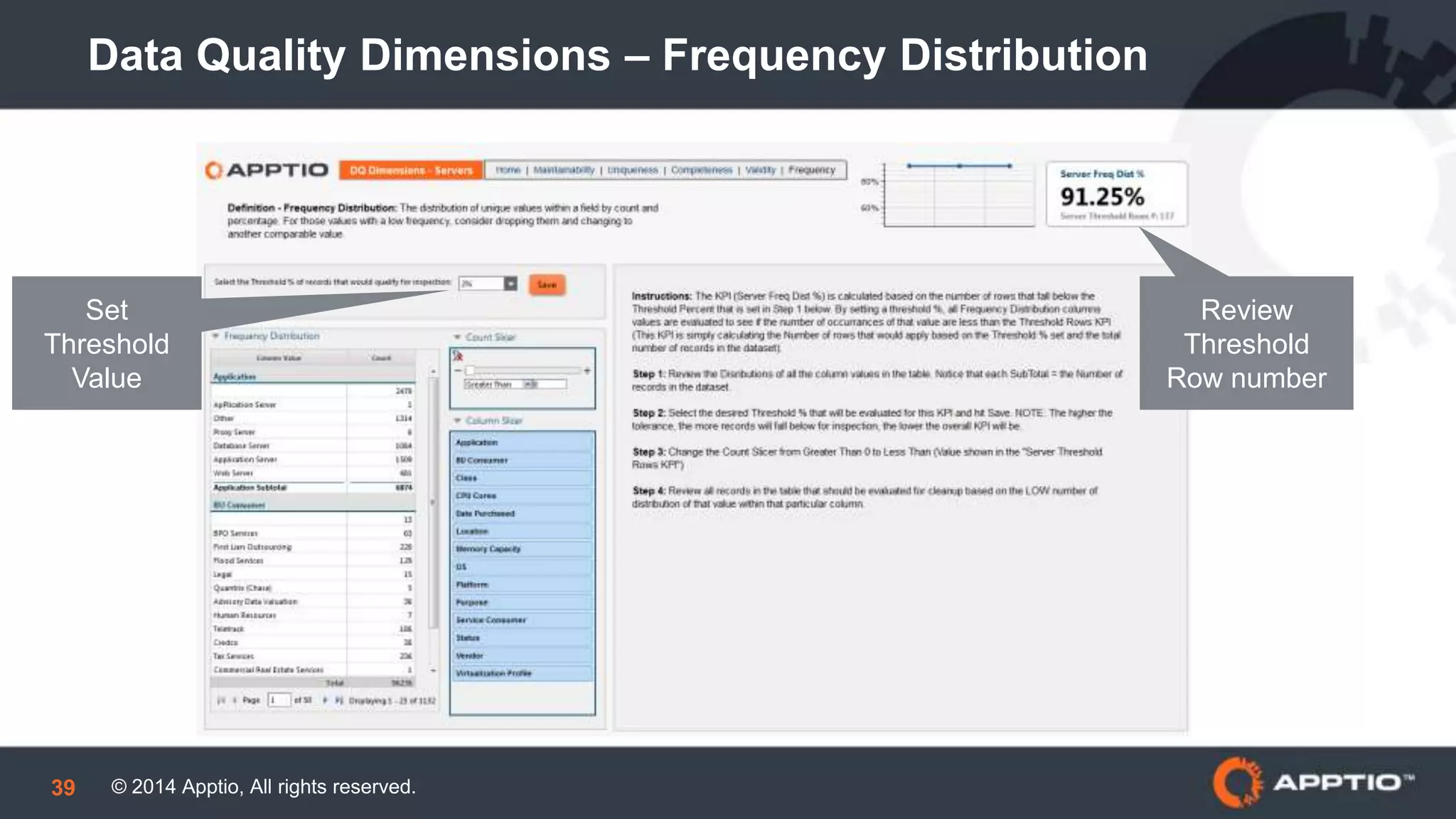Open the Greater Than comparison dropdown
This screenshot has width=1456, height=819.
(x=530, y=385)
